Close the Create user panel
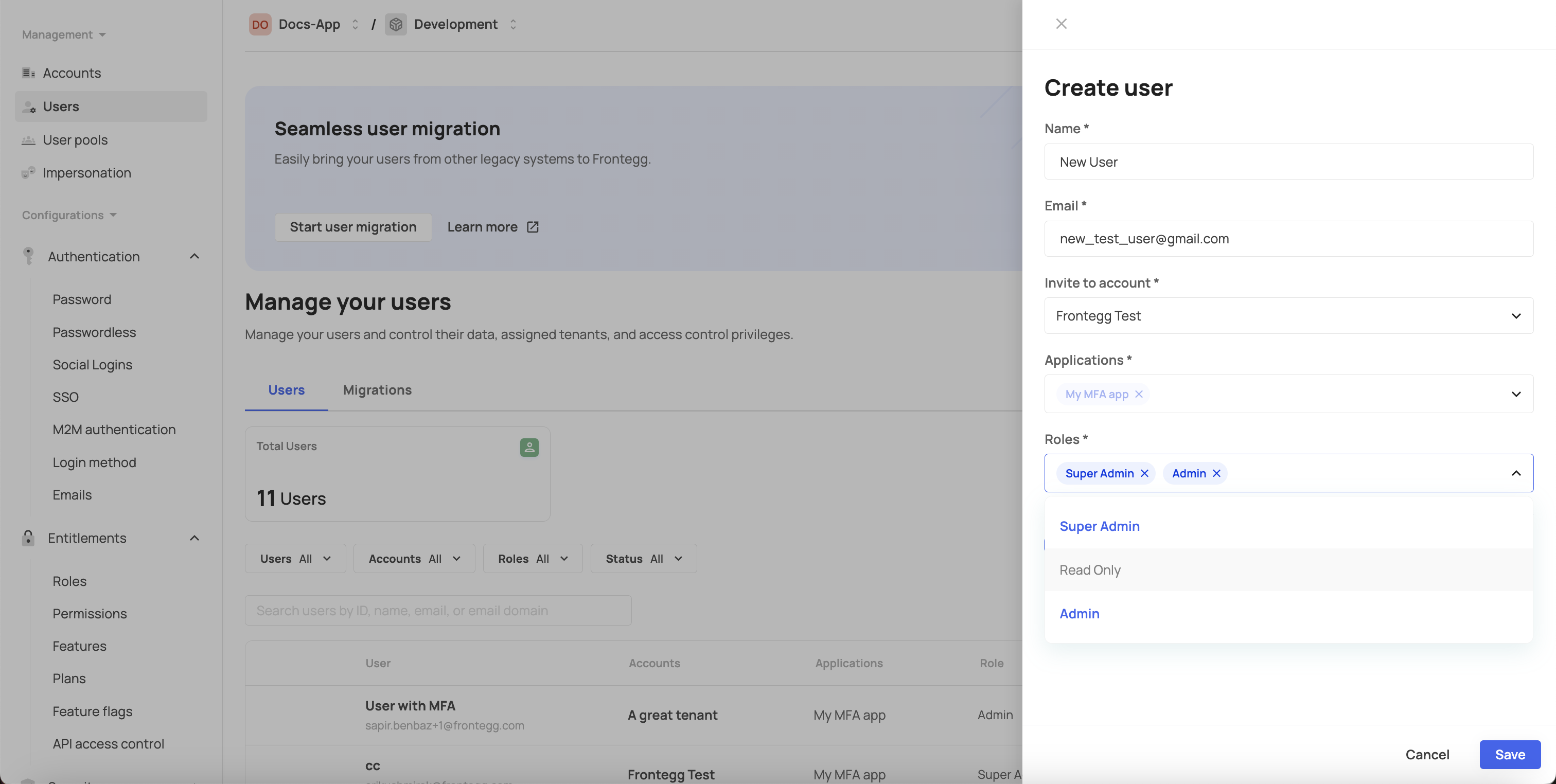Image resolution: width=1556 pixels, height=784 pixels. point(1062,24)
